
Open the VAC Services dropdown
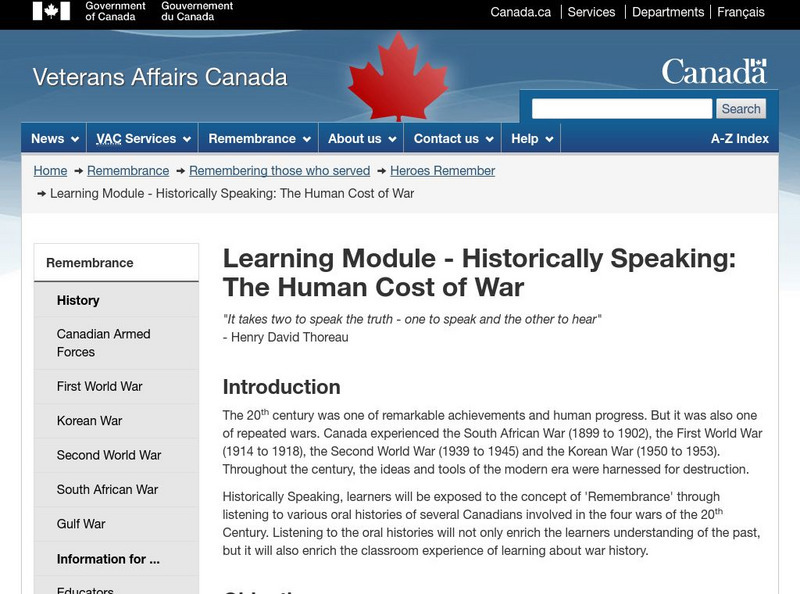(x=143, y=139)
